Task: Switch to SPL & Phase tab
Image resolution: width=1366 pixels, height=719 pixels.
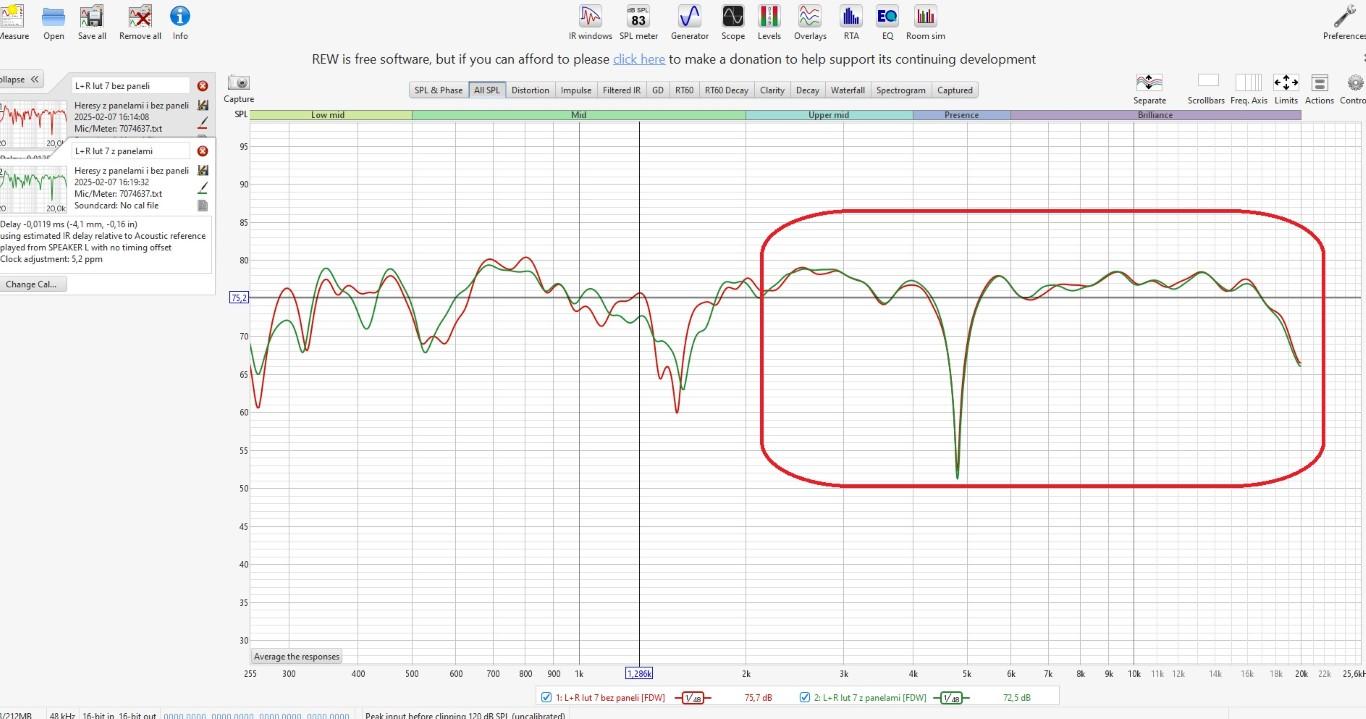Action: [438, 90]
